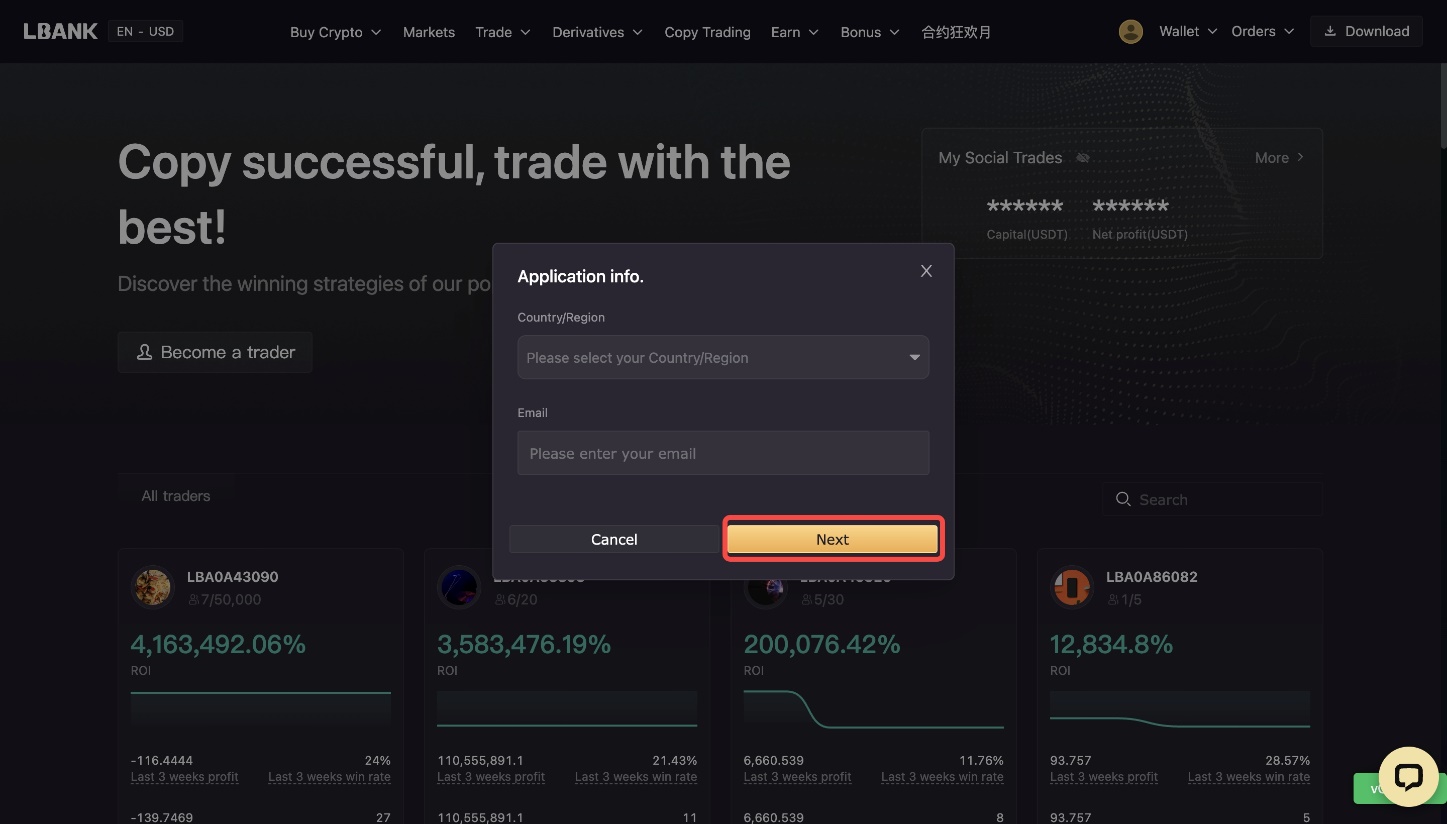Image resolution: width=1447 pixels, height=824 pixels.
Task: Close the Application info dialog
Action: pos(926,271)
